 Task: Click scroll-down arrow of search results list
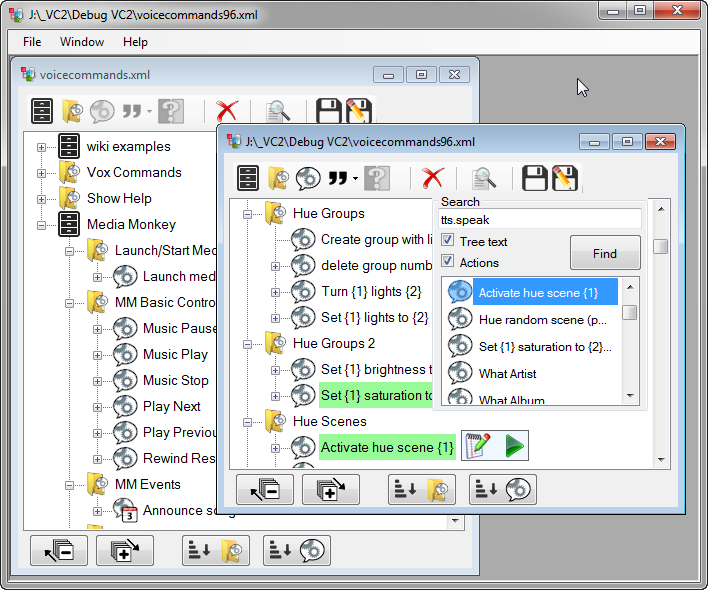pos(630,395)
